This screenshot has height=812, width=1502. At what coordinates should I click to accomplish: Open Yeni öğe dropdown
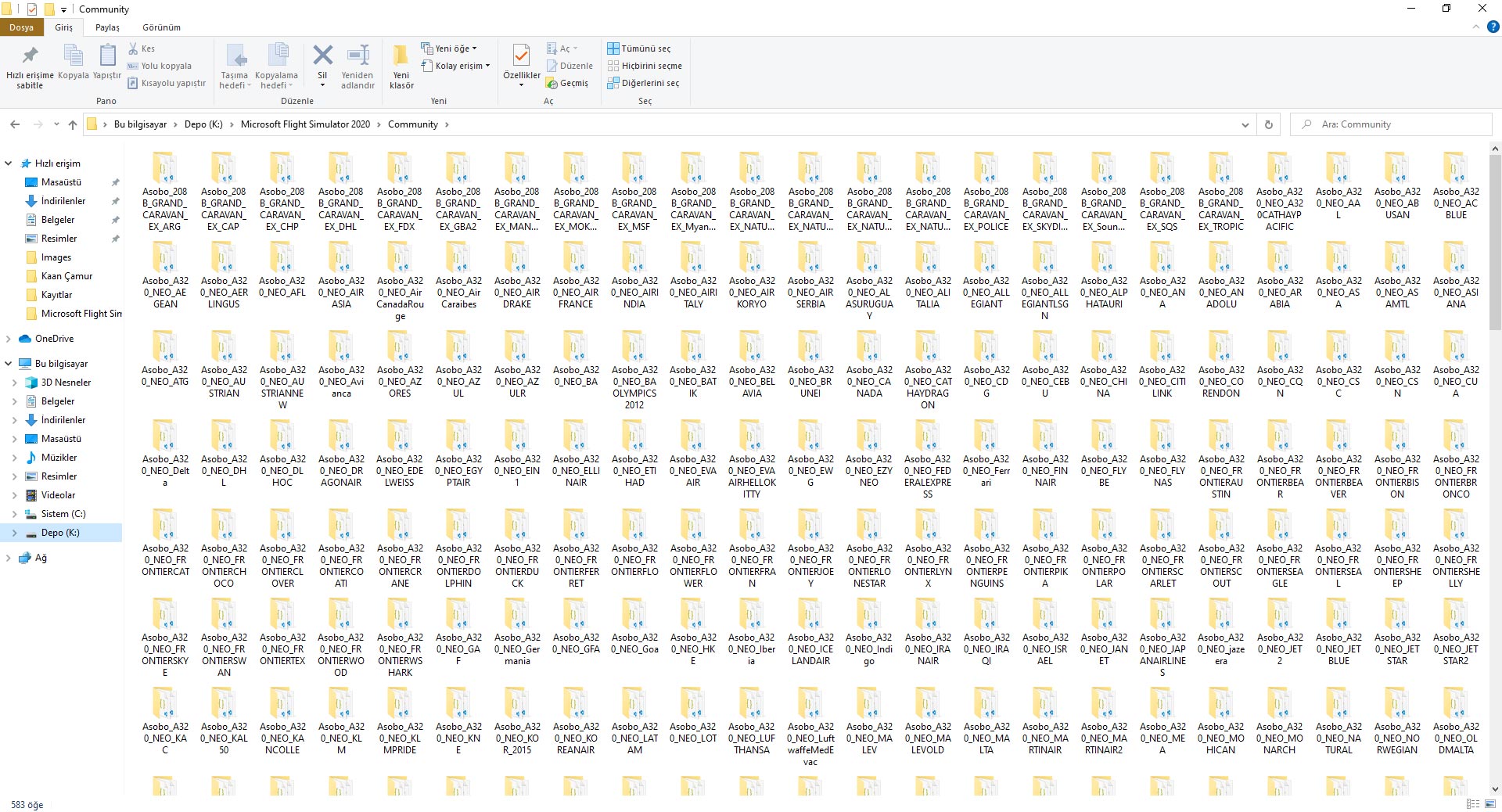click(x=449, y=49)
